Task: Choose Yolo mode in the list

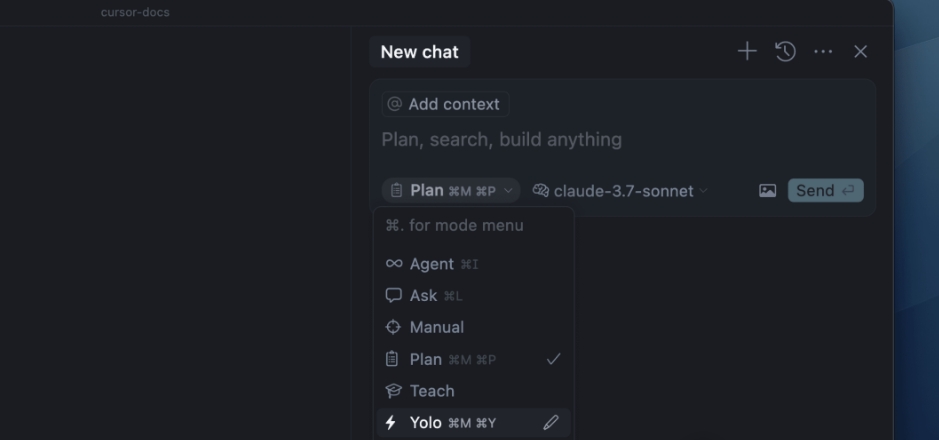Action: click(426, 423)
